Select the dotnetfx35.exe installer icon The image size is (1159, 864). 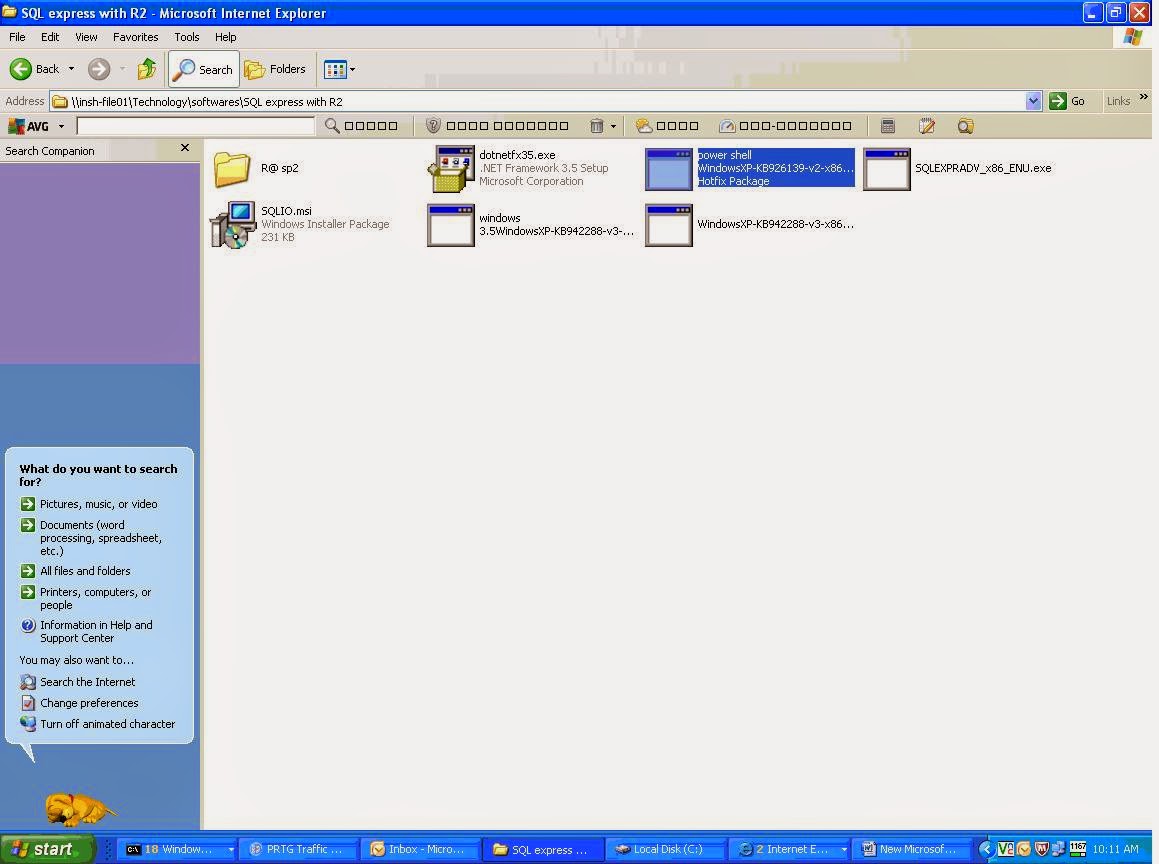pyautogui.click(x=451, y=169)
